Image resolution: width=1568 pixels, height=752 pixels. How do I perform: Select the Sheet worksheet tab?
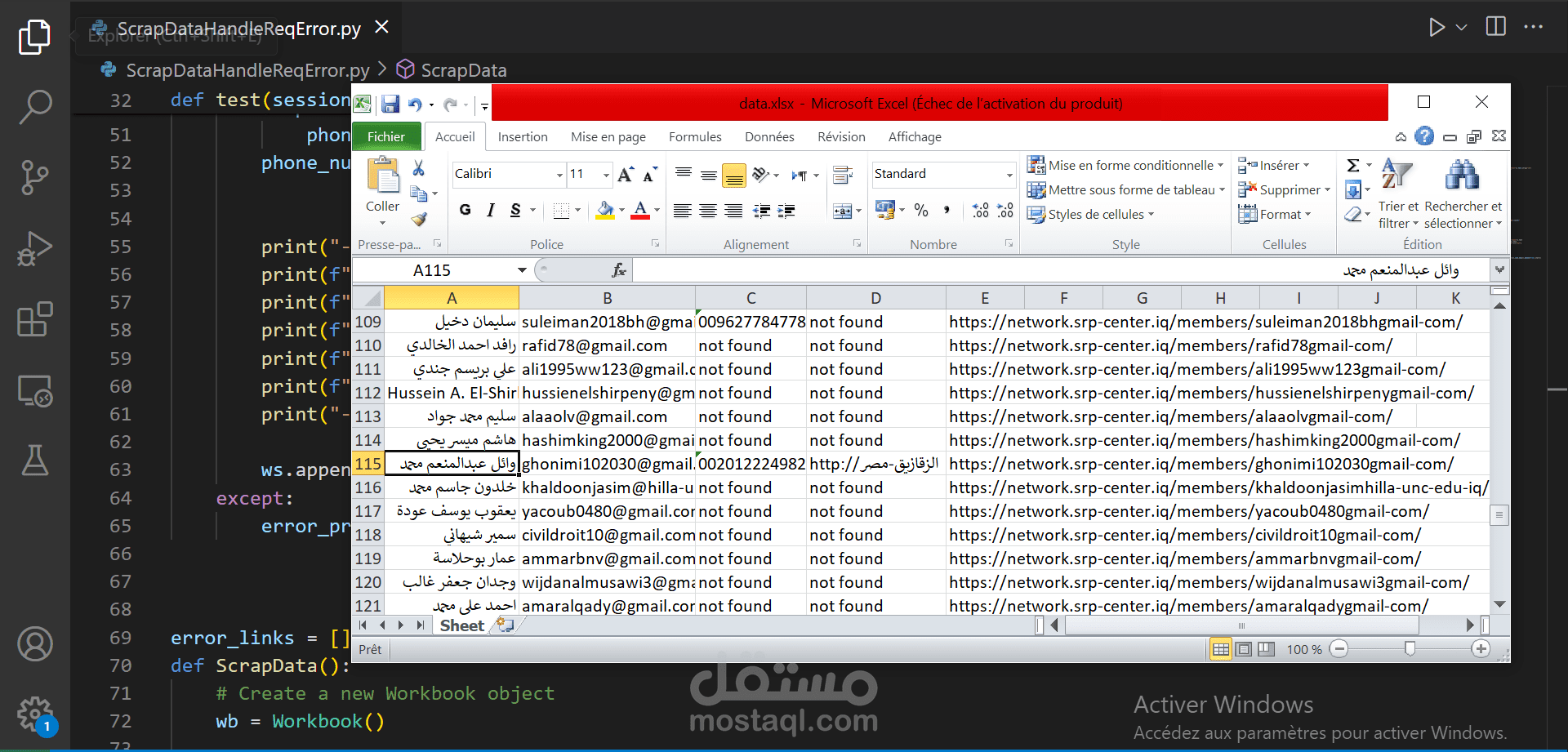click(462, 625)
